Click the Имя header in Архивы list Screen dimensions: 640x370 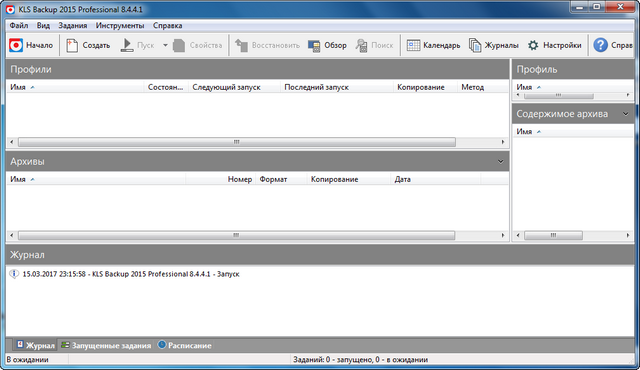click(96, 179)
